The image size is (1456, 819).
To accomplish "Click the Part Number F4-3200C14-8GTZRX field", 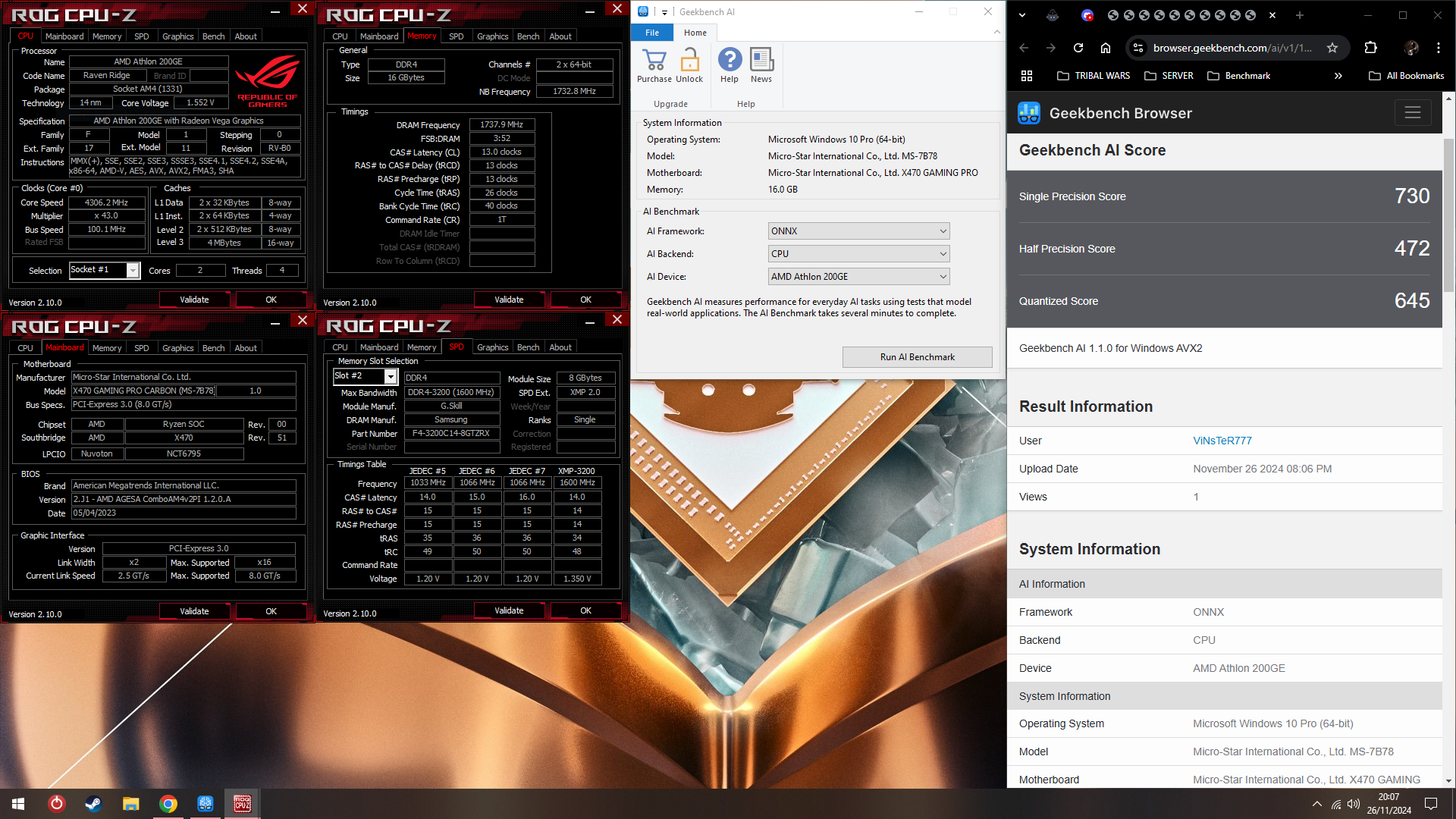I will click(451, 434).
